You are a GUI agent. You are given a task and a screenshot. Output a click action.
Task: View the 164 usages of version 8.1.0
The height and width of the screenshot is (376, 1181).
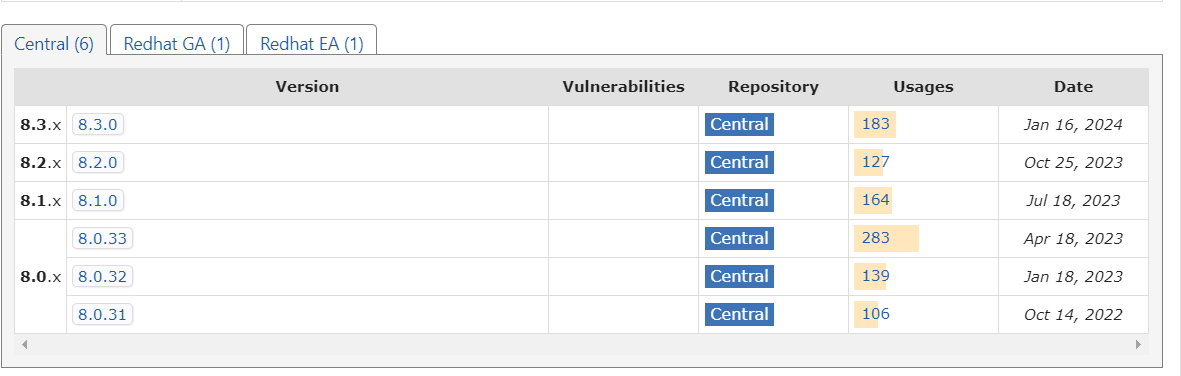coord(876,200)
